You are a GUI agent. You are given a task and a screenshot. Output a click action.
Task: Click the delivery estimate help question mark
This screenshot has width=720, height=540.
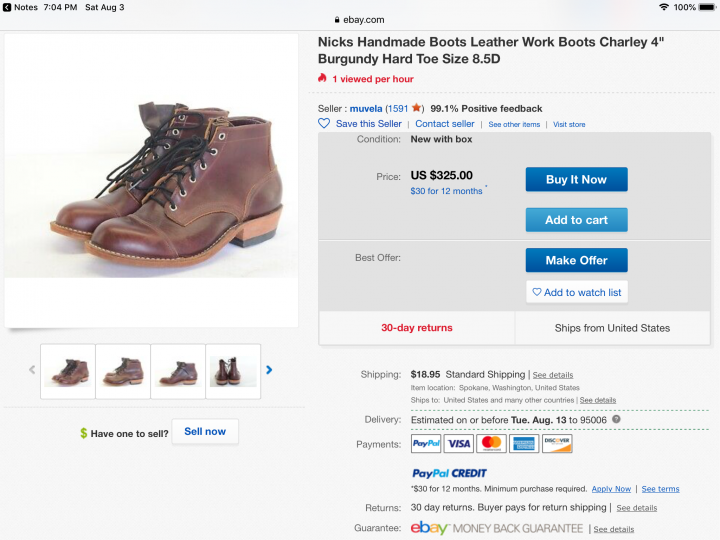click(x=616, y=419)
